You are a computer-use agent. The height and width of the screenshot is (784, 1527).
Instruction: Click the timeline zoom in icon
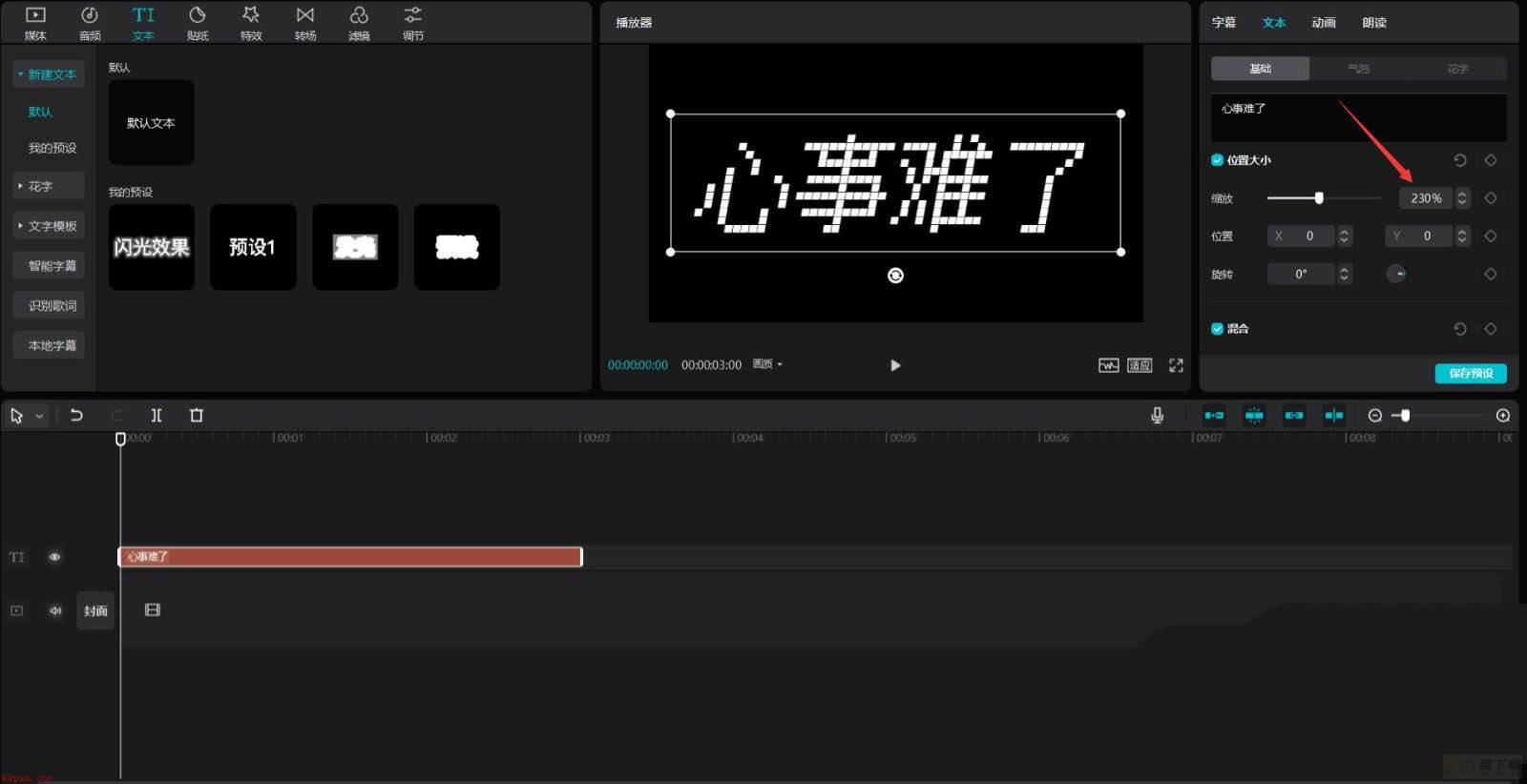click(1503, 415)
